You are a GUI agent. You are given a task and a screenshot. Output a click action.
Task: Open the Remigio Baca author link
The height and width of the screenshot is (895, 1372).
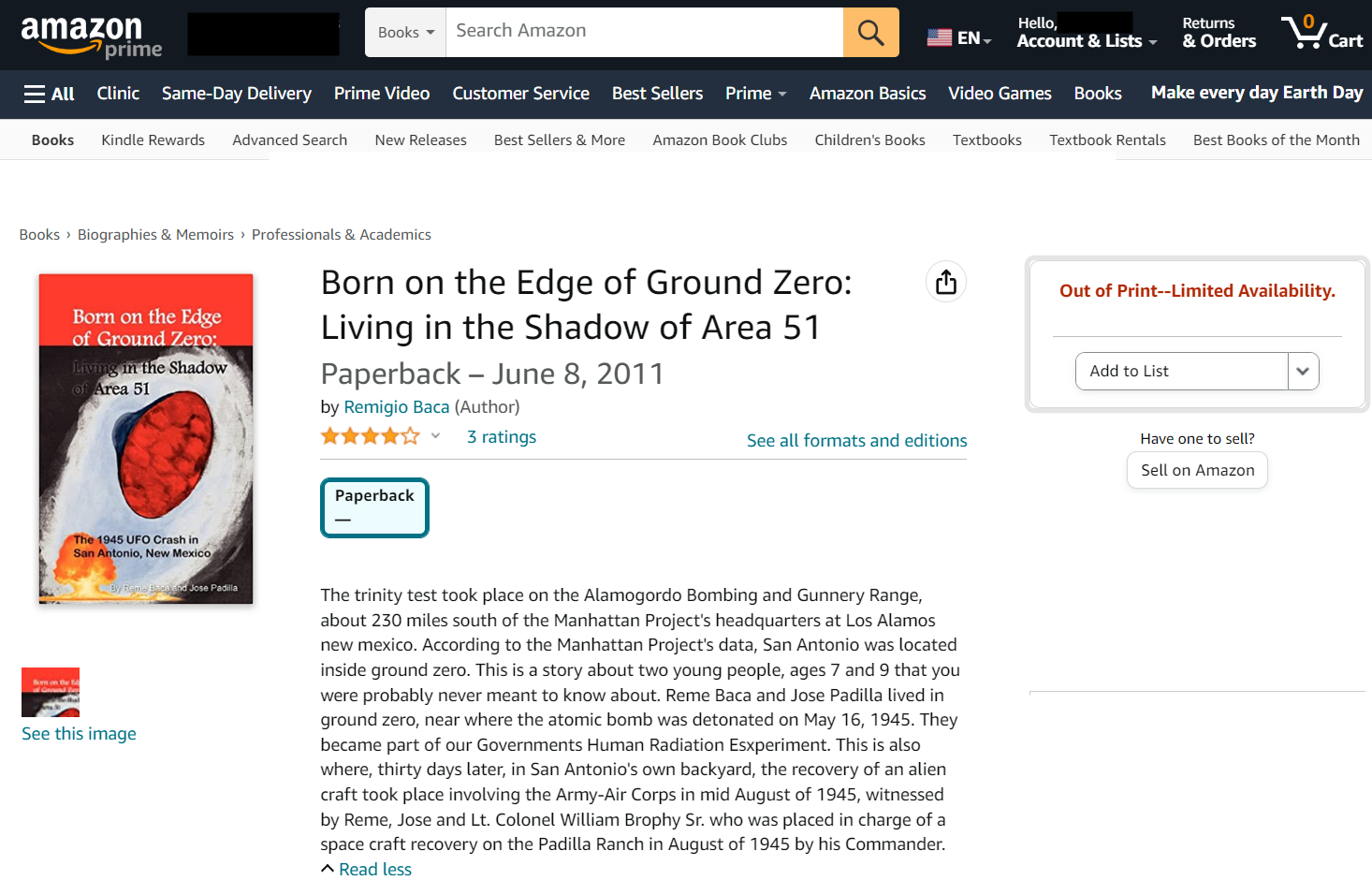396,407
